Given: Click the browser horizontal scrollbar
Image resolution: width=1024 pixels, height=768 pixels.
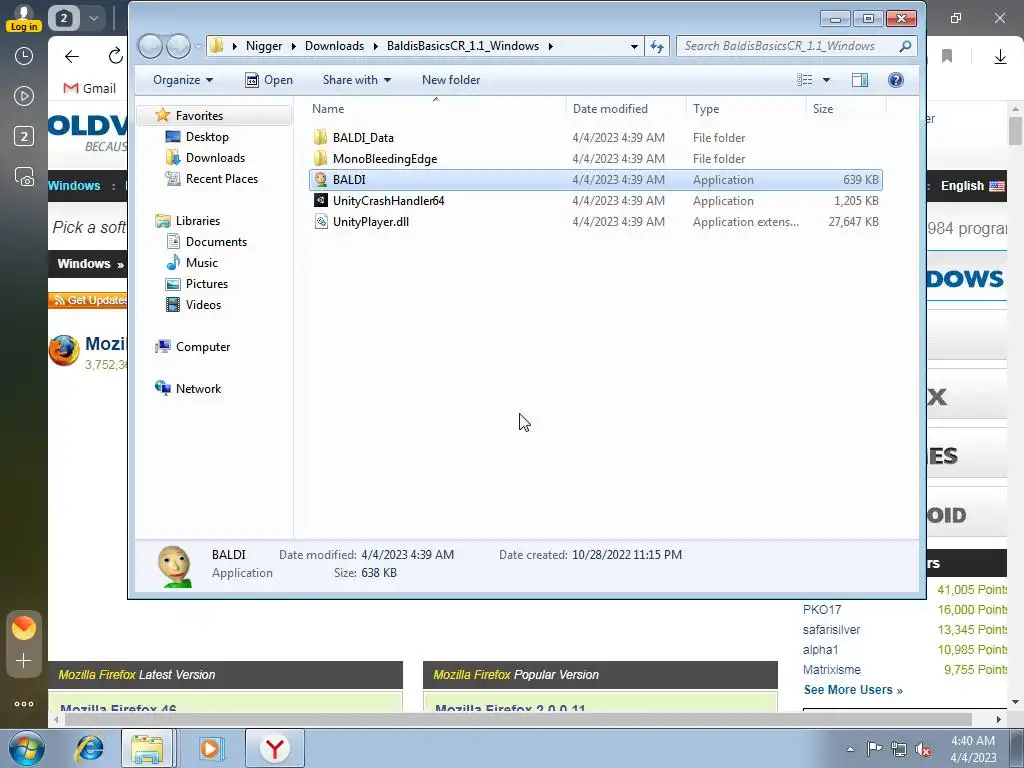Looking at the screenshot, I should pos(519,719).
